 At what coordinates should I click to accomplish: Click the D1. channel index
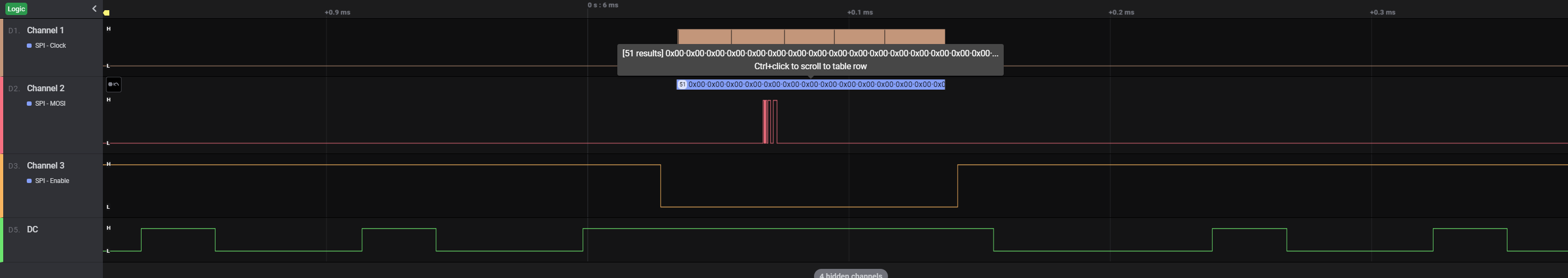pos(14,31)
